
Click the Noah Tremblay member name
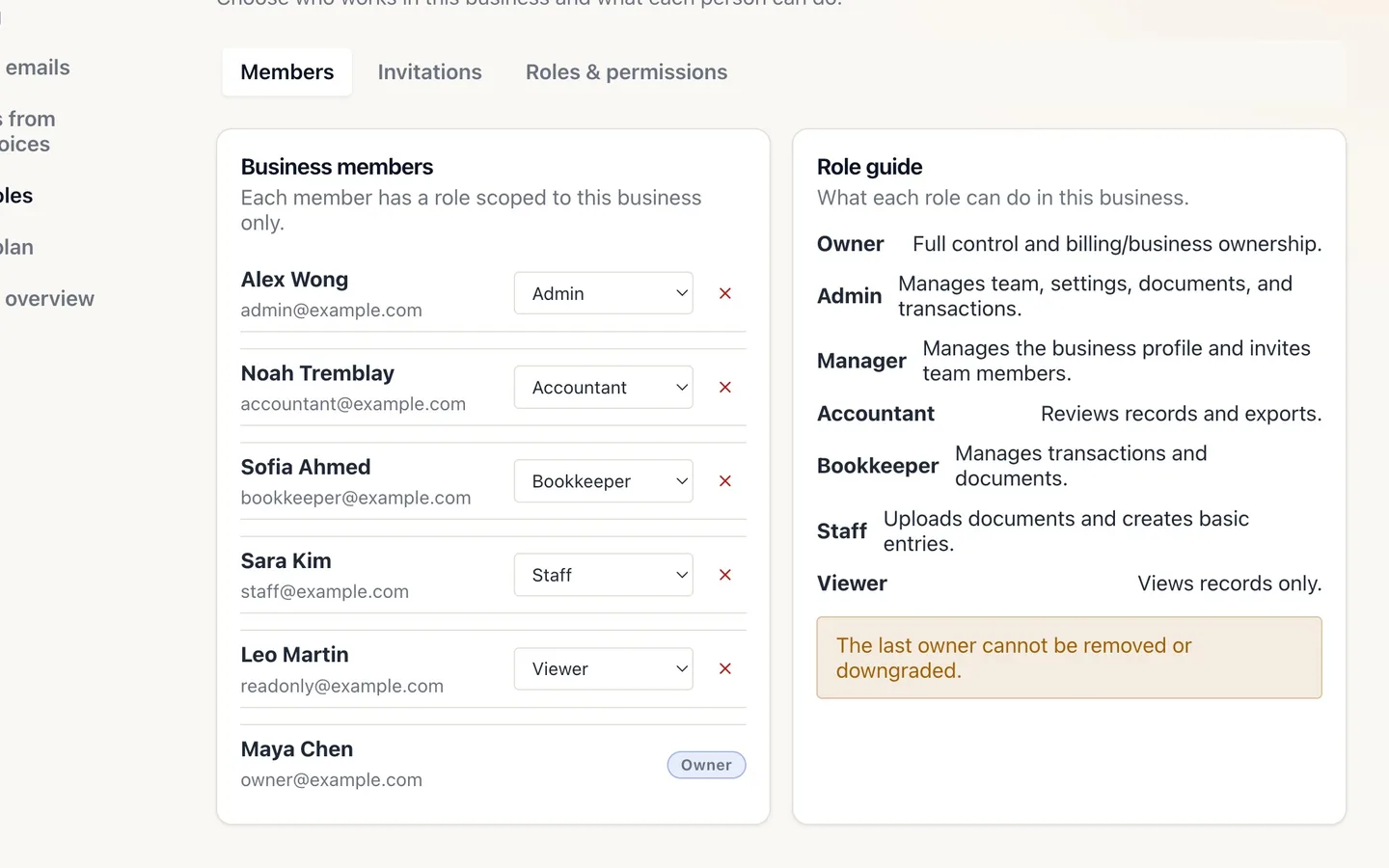tap(317, 373)
